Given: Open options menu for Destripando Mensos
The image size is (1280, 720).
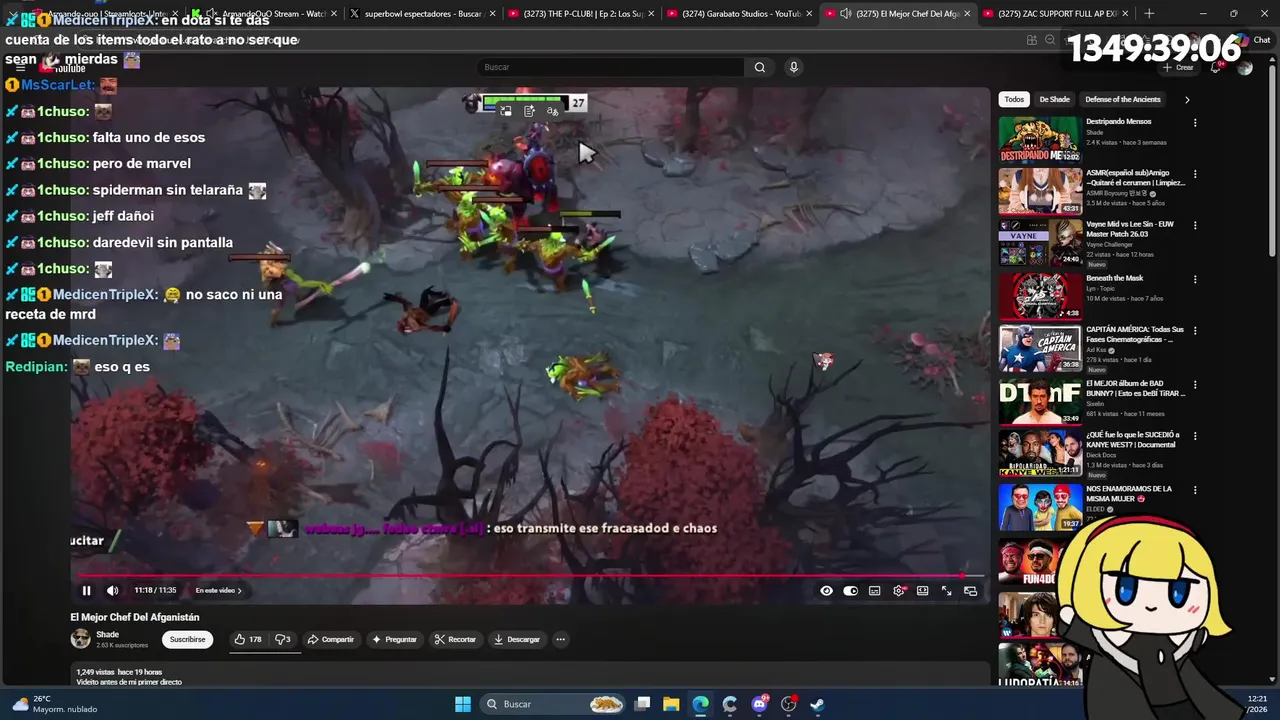Looking at the screenshot, I should (1195, 123).
